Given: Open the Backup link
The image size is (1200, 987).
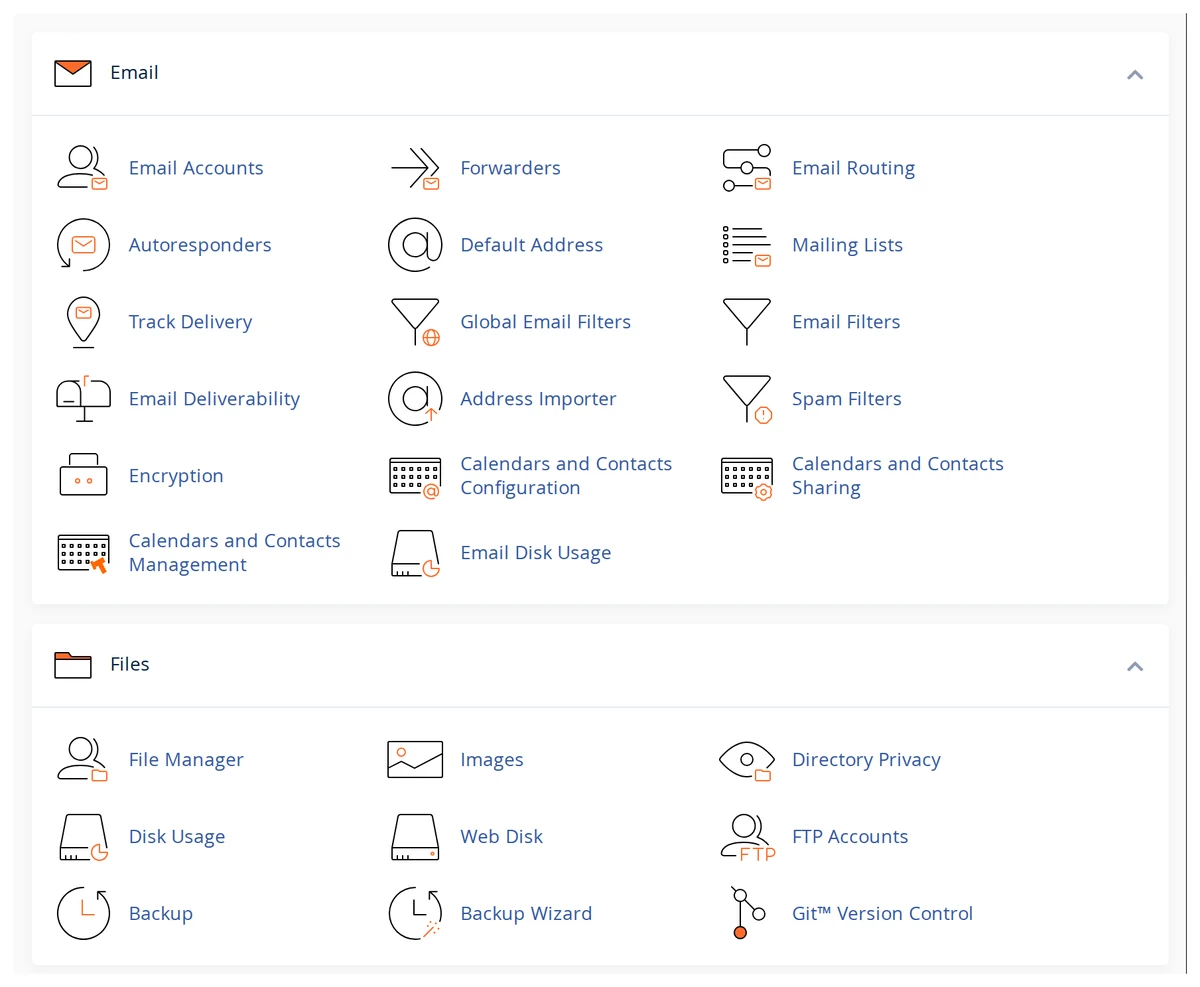Looking at the screenshot, I should 161,914.
